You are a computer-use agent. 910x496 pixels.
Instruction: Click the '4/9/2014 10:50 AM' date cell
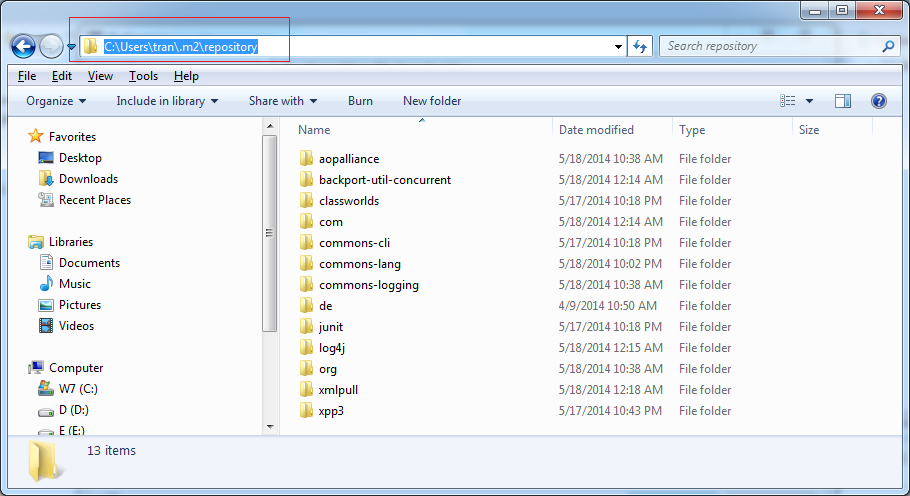(x=608, y=306)
